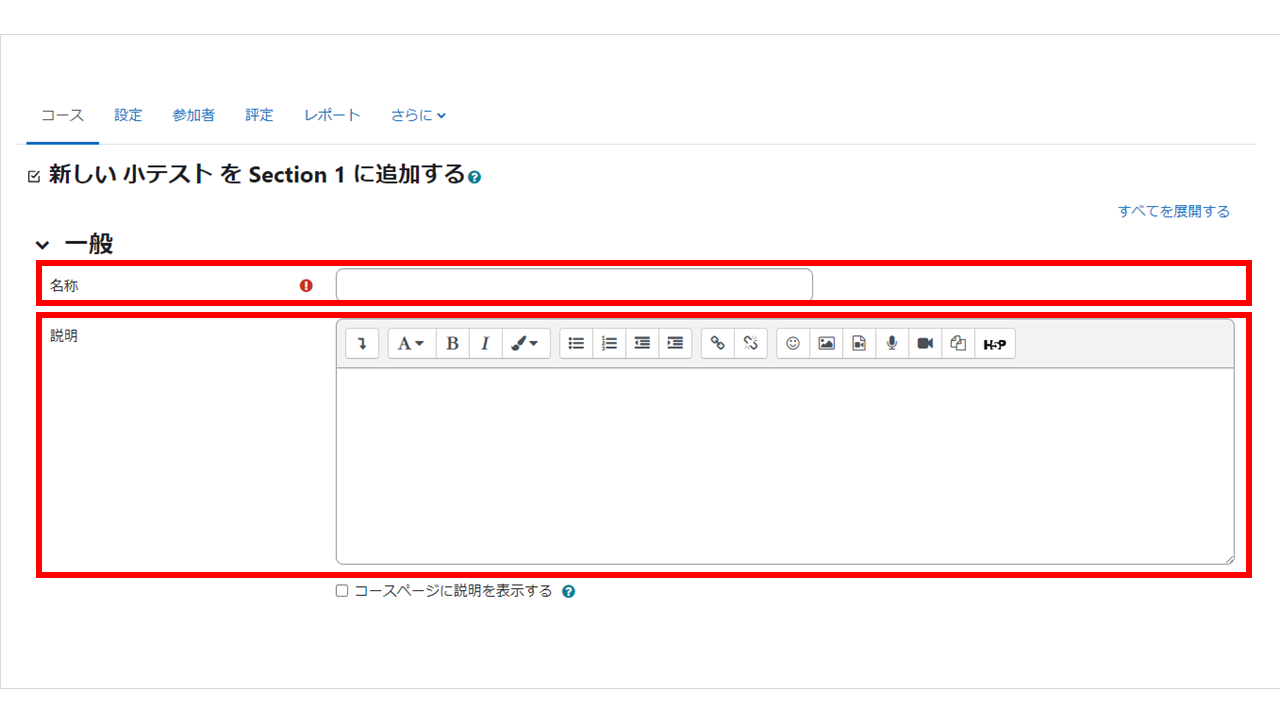This screenshot has width=1280, height=720.
Task: Click the required-field warning icon by 名称
Action: click(306, 285)
